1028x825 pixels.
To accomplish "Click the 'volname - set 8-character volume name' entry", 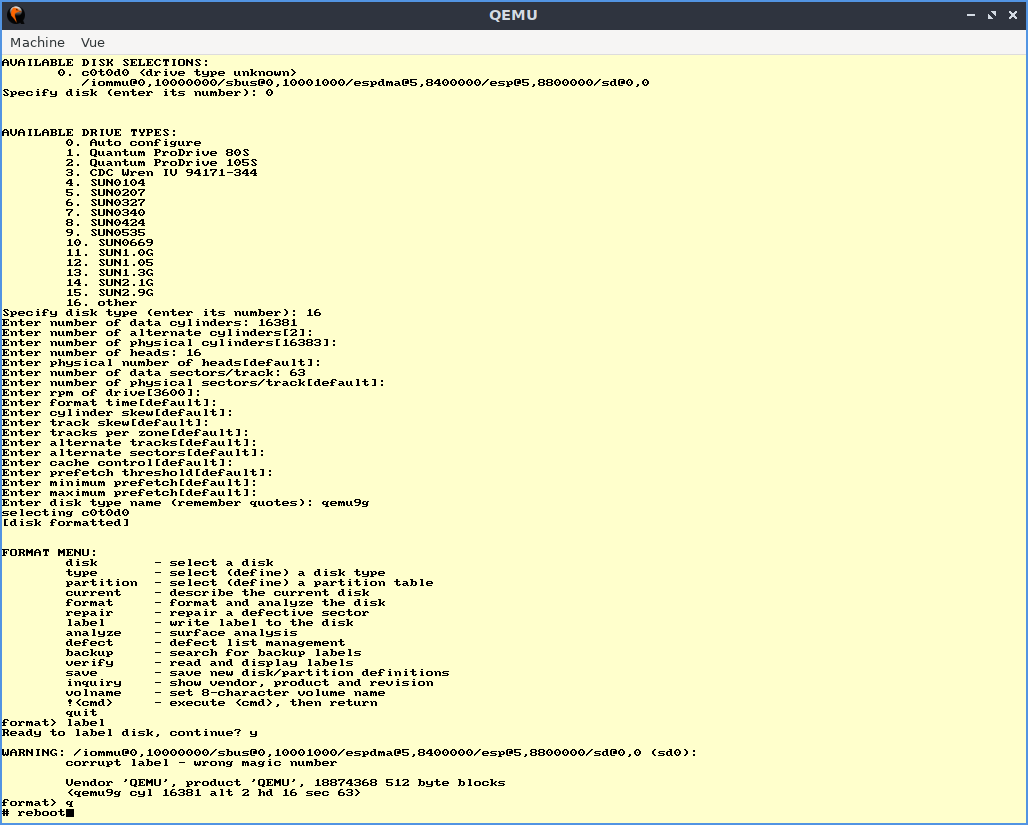I will 226,693.
